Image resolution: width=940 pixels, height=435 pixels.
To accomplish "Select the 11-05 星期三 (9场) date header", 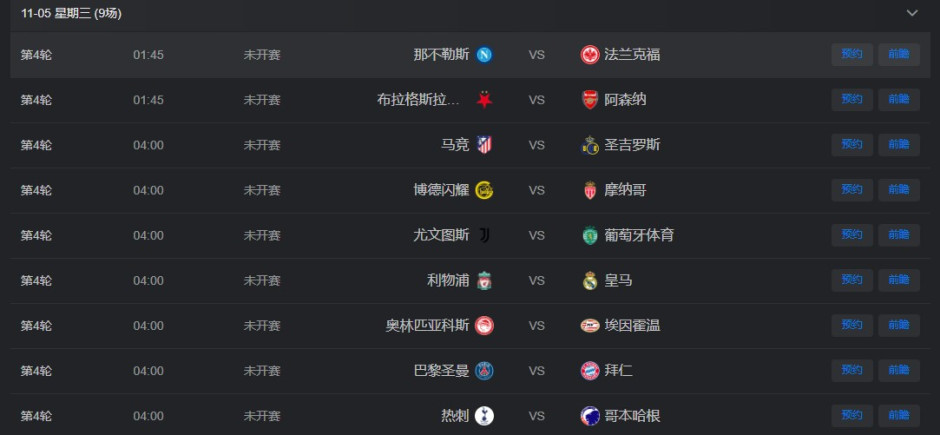I will [x=73, y=13].
